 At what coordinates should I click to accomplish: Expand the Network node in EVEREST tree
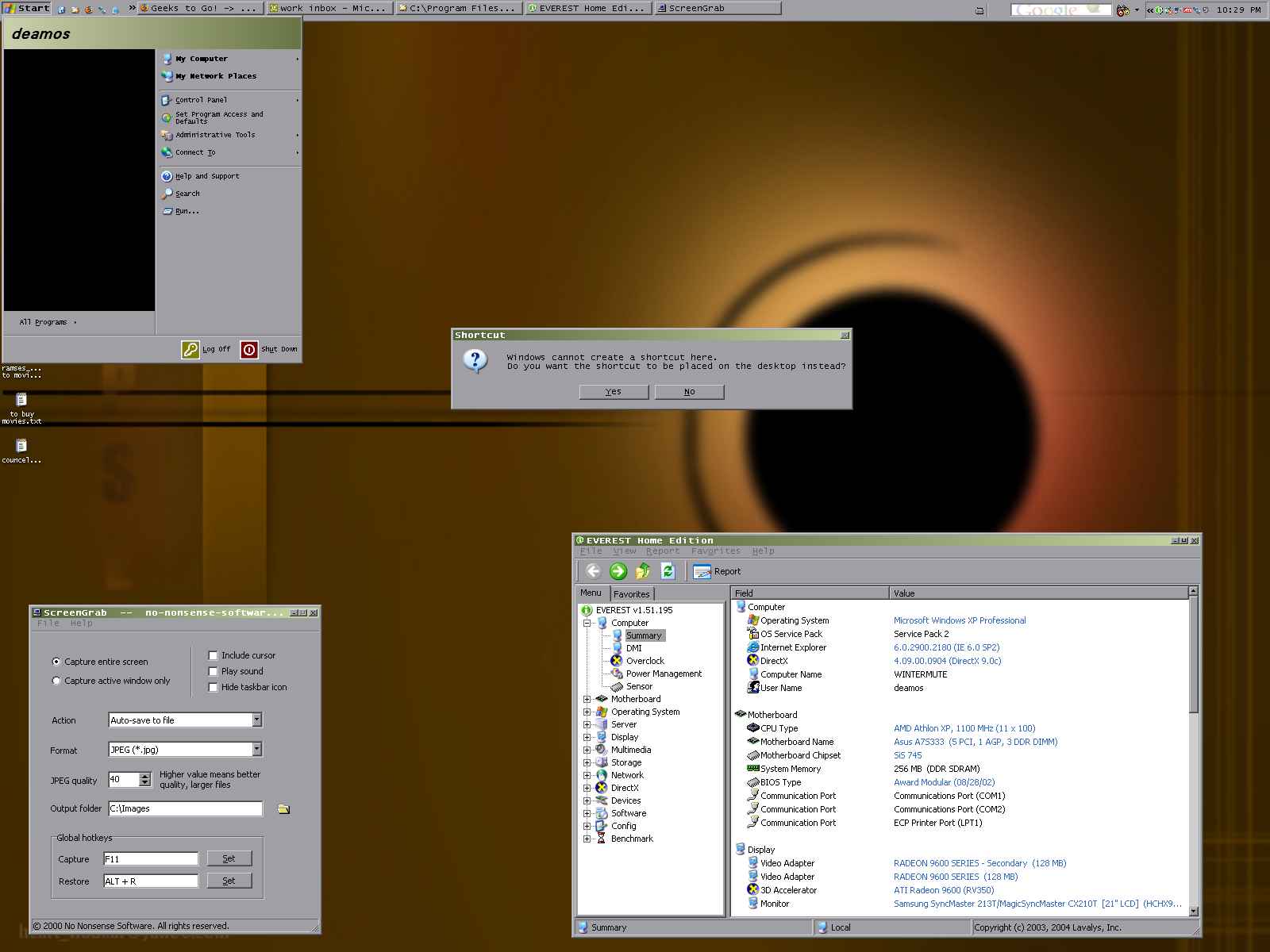click(587, 775)
